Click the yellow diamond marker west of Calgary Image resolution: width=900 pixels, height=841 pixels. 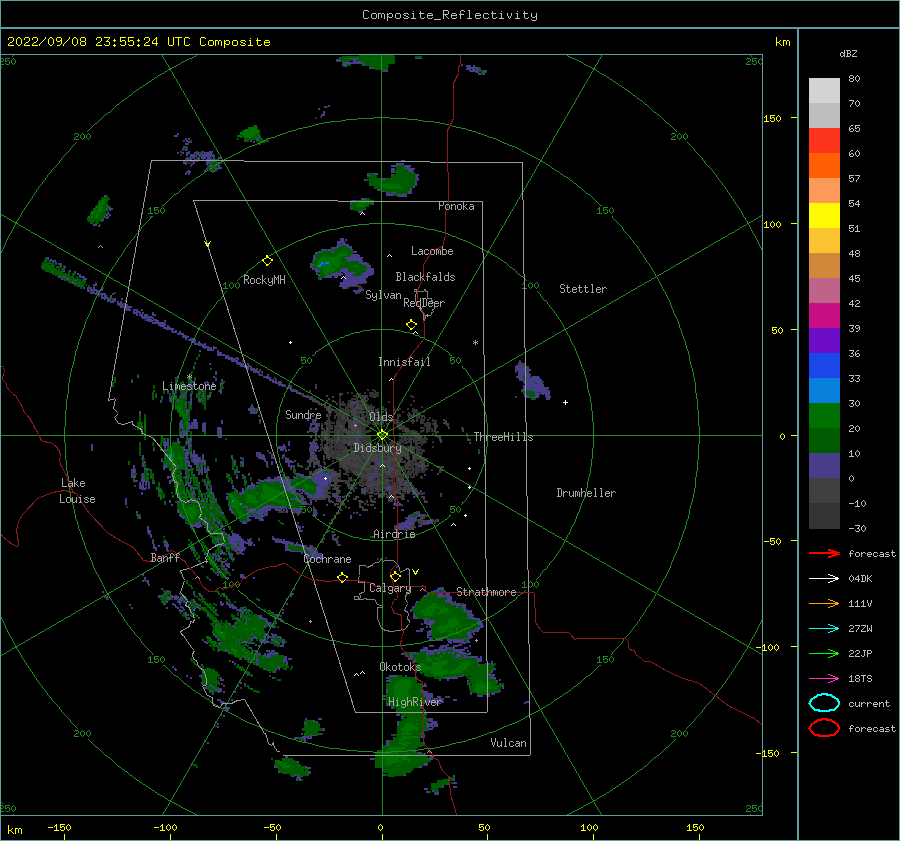(343, 577)
